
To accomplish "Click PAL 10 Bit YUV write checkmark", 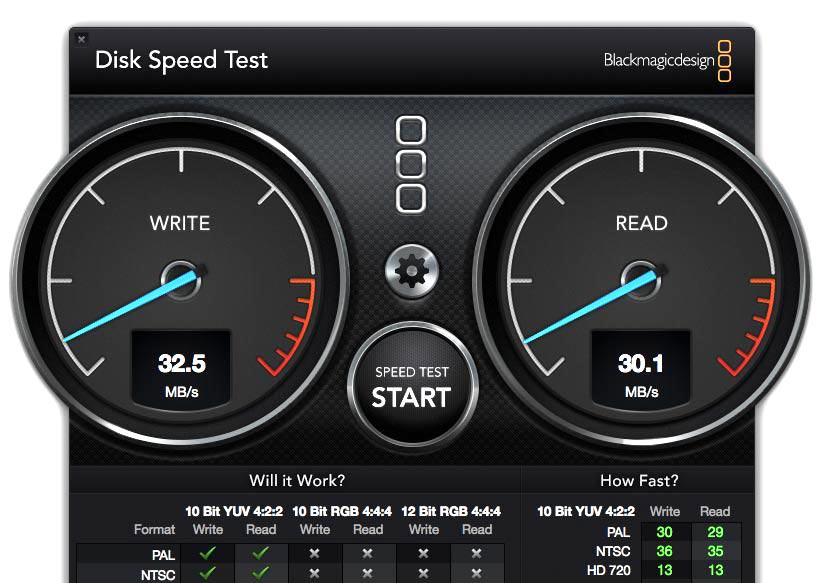I will 208,552.
